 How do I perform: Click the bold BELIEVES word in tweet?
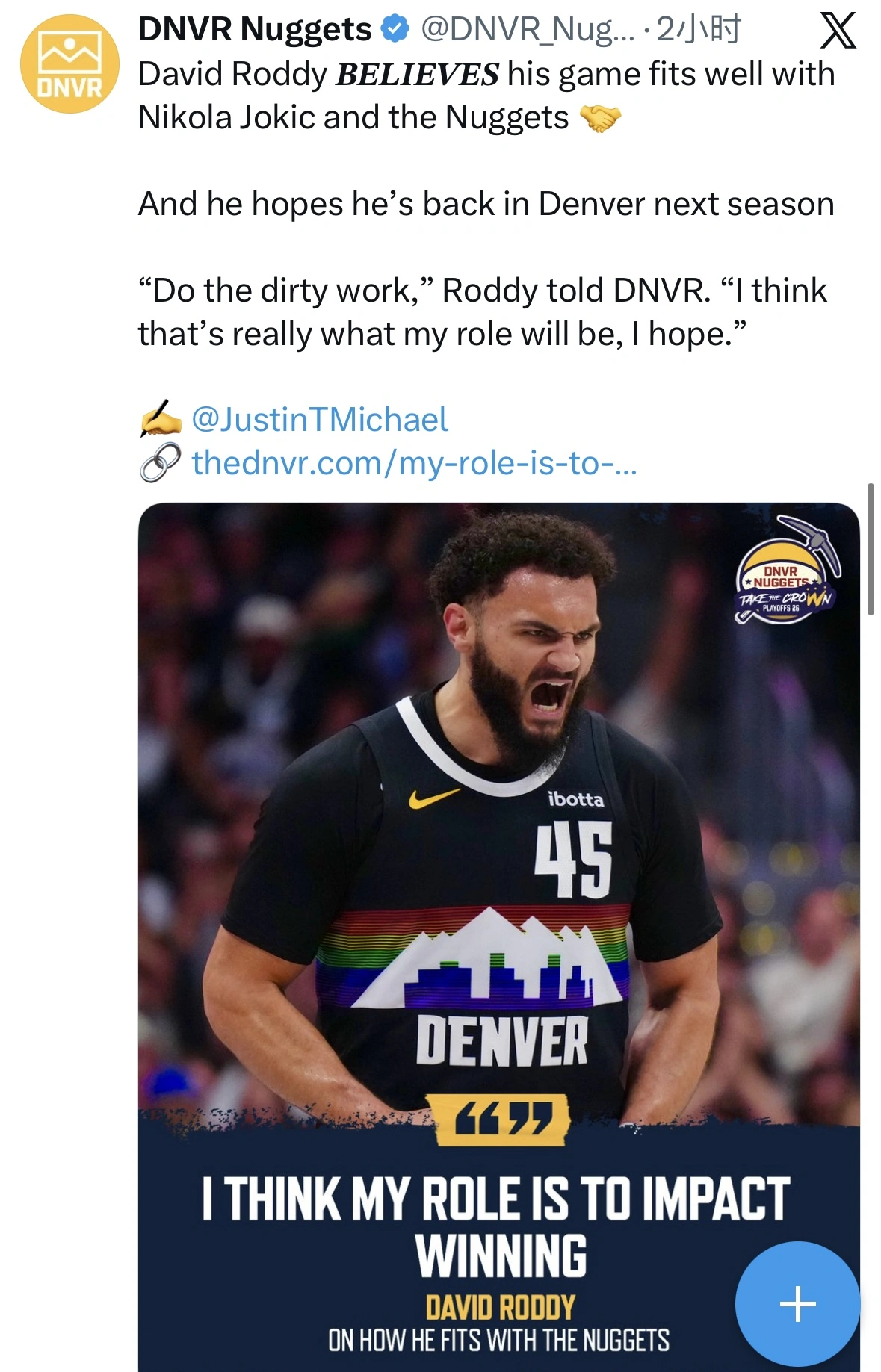pyautogui.click(x=417, y=75)
